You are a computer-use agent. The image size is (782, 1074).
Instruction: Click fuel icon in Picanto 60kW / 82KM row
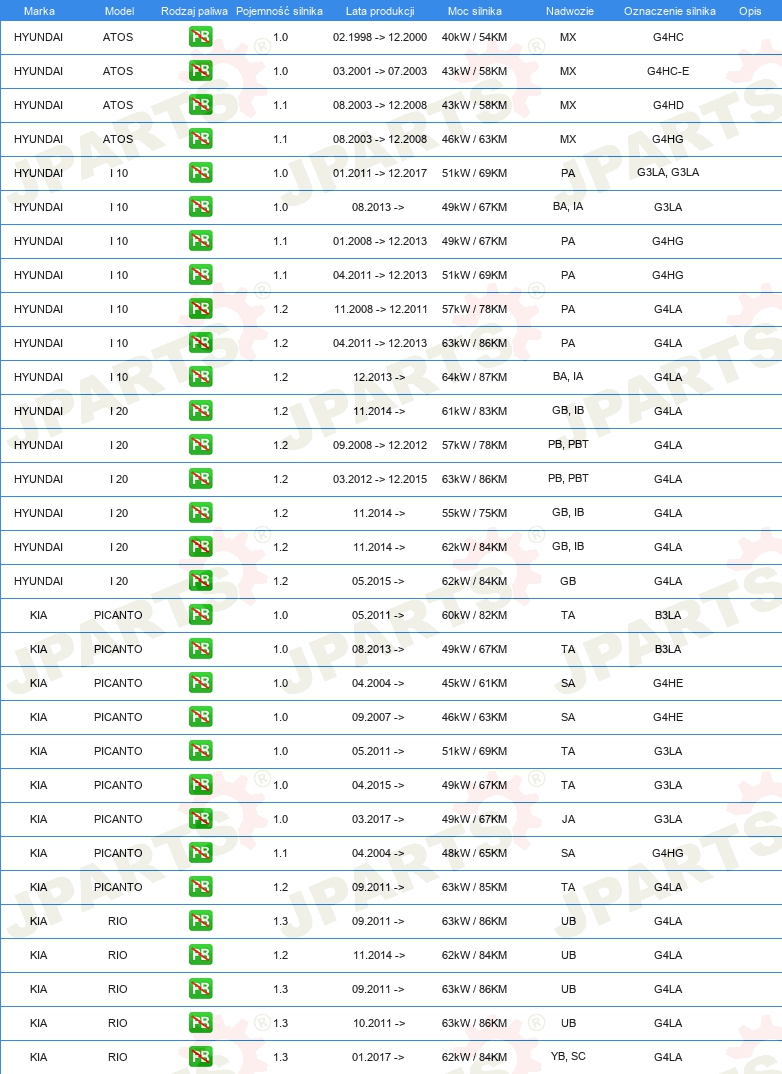201,615
